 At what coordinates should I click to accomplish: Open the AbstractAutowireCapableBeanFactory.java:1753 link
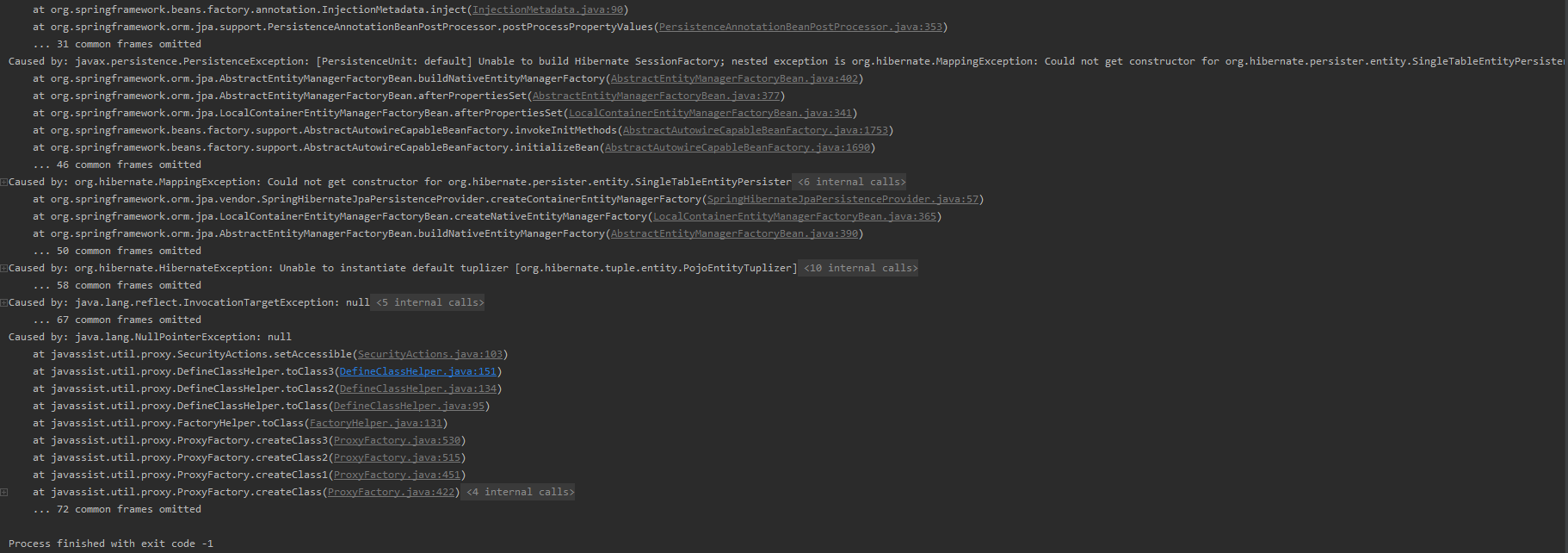point(755,130)
